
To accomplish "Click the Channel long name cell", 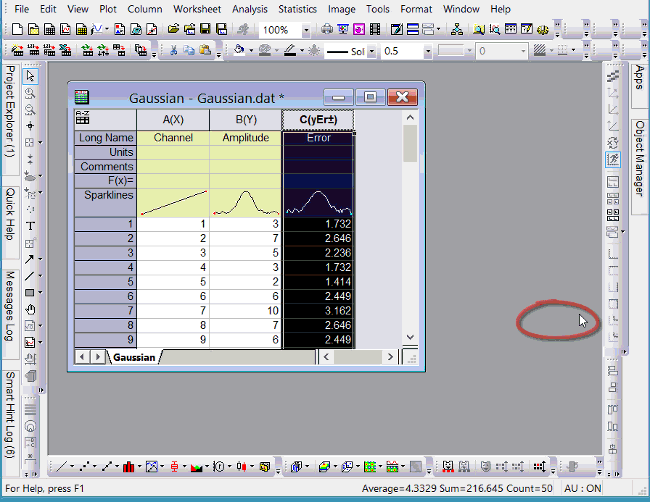I will coord(173,138).
